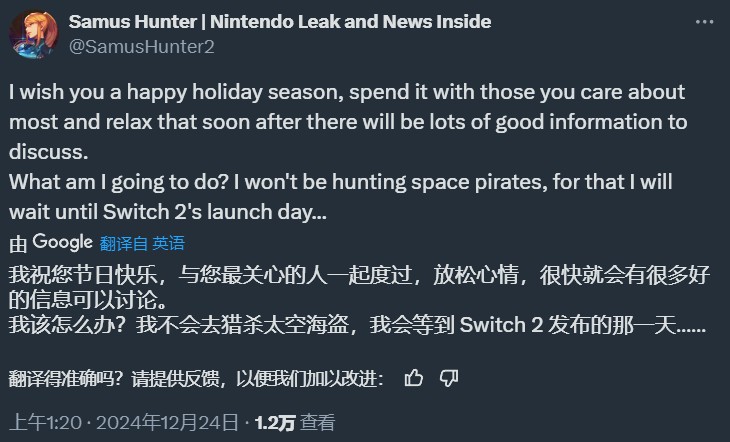730x442 pixels.
Task: Open the Samus Hunter display name link
Action: click(279, 22)
